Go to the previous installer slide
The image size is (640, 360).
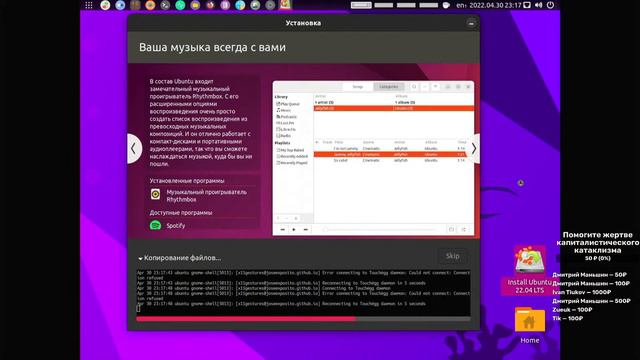click(x=133, y=149)
